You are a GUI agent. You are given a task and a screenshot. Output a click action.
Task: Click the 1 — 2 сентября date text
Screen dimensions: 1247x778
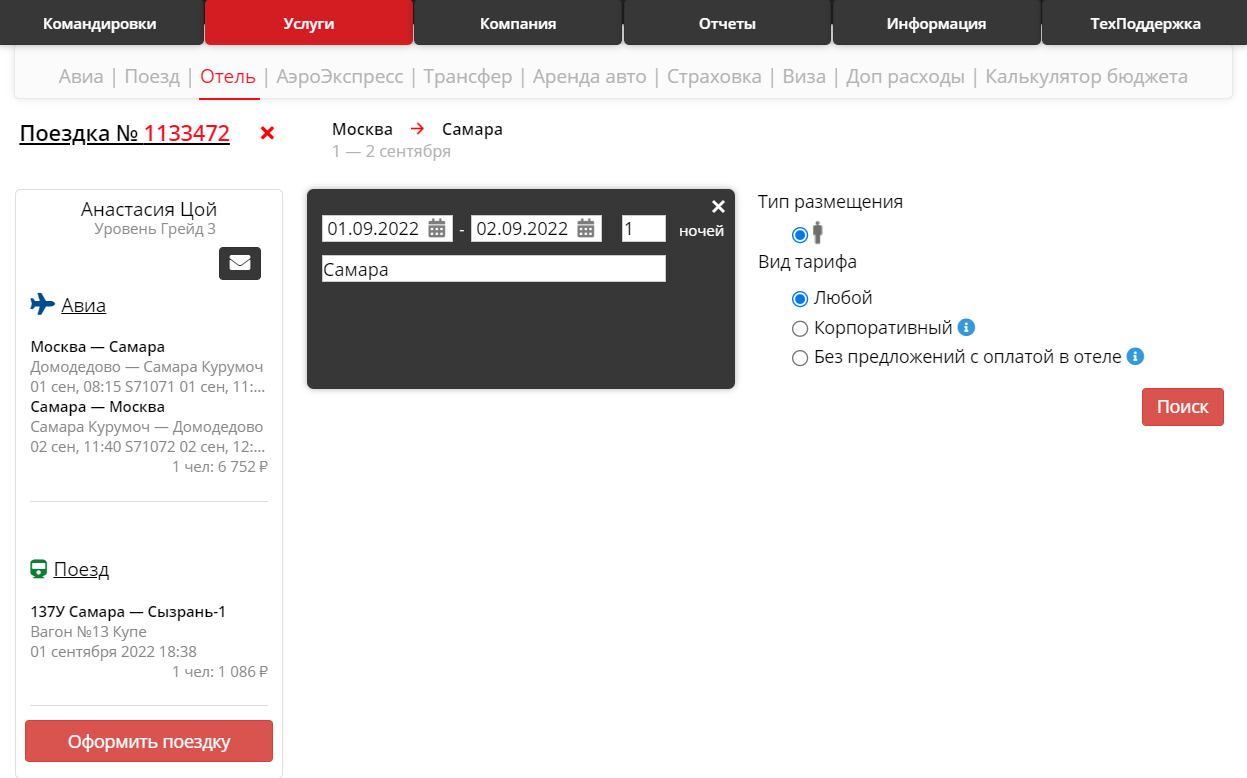pyautogui.click(x=391, y=151)
